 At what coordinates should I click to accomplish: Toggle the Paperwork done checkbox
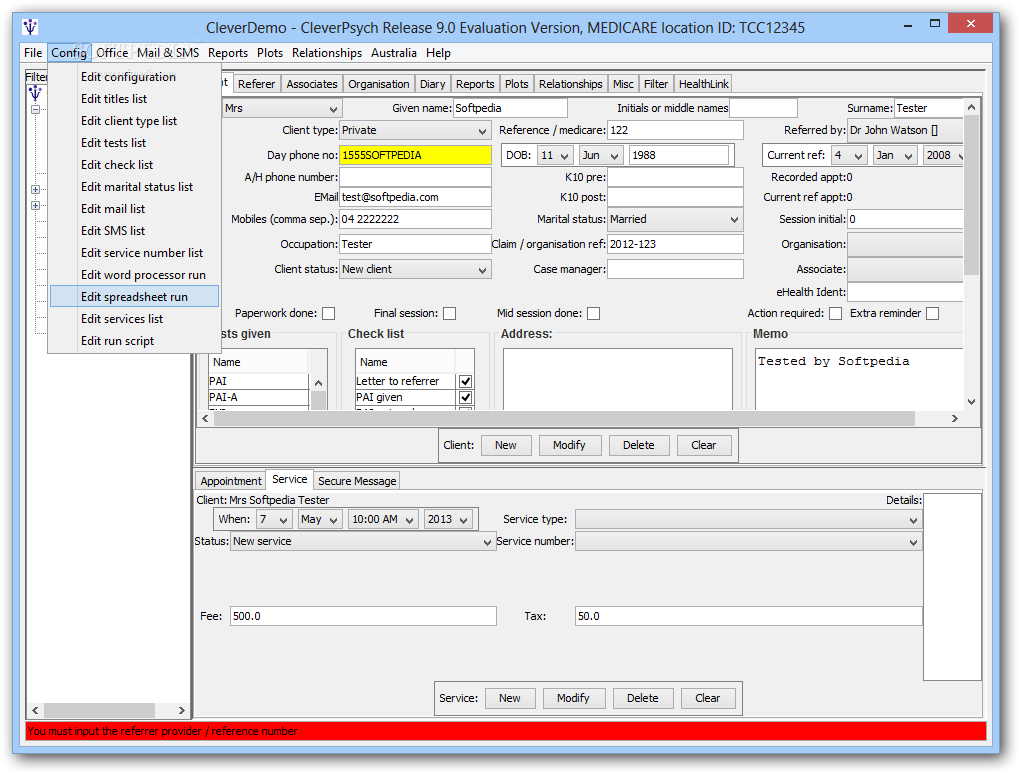(329, 314)
